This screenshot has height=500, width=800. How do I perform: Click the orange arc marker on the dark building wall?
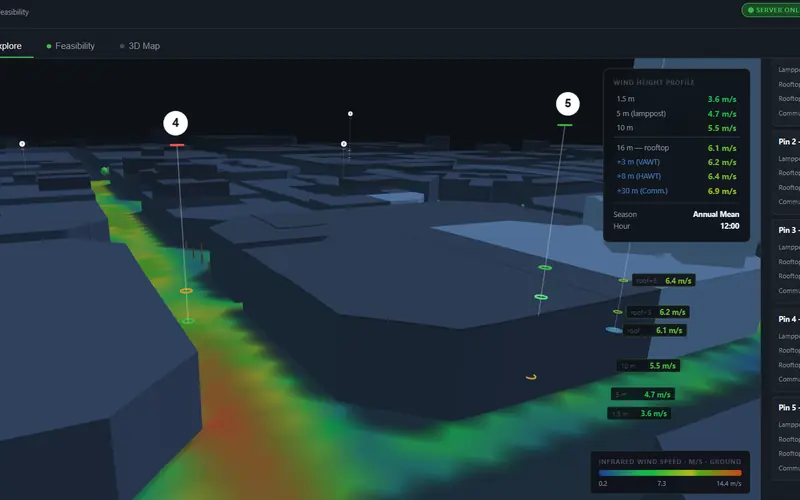coord(531,378)
